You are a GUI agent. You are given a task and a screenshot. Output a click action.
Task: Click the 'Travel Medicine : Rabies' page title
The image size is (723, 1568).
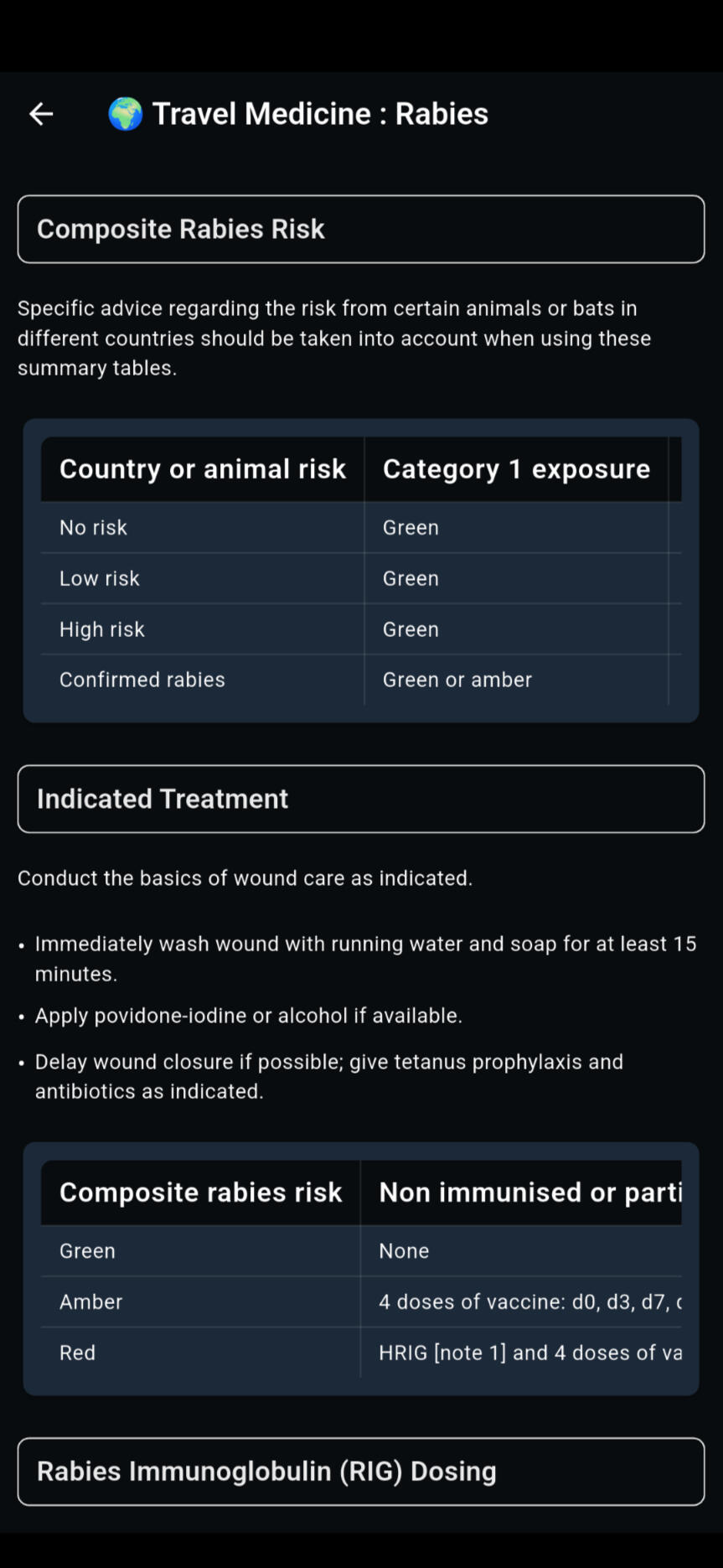click(x=320, y=114)
